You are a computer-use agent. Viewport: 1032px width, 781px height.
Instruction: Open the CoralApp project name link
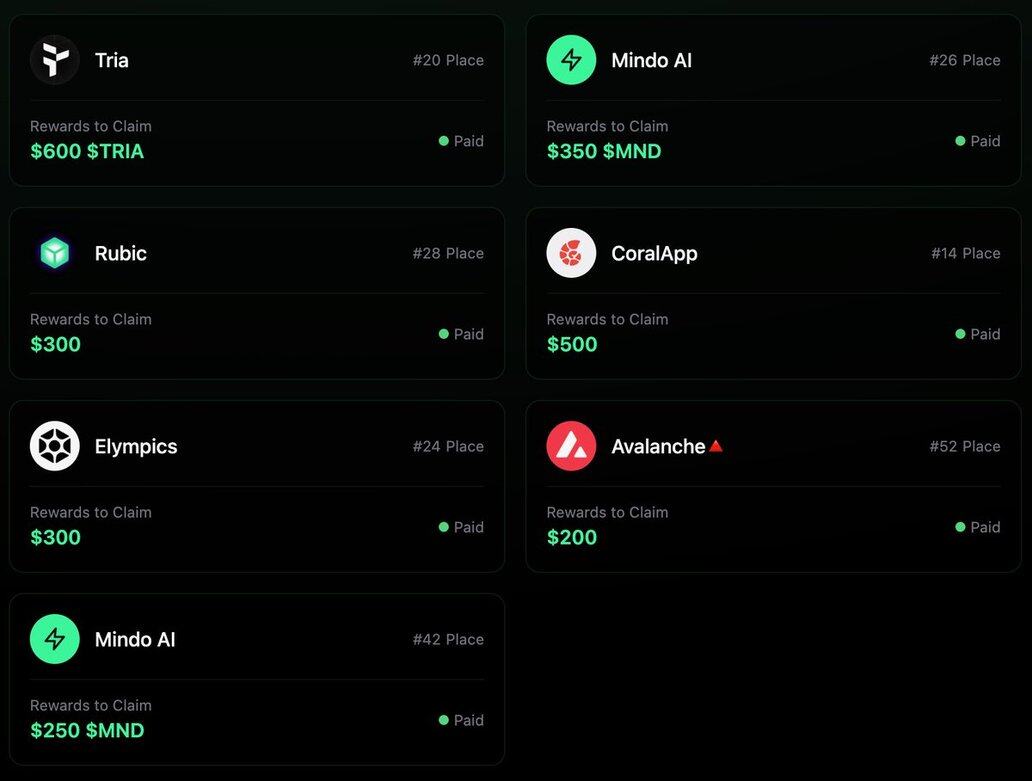654,253
